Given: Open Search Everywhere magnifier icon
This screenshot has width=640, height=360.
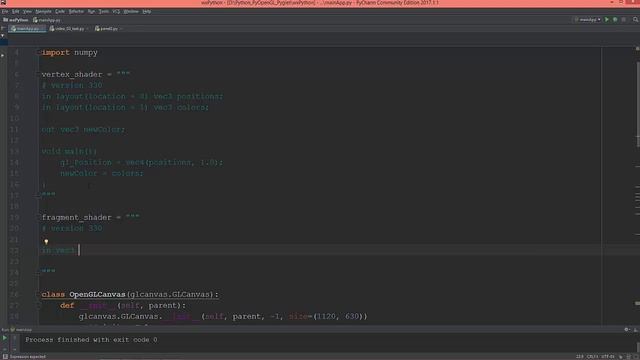Looking at the screenshot, I should coord(636,20).
